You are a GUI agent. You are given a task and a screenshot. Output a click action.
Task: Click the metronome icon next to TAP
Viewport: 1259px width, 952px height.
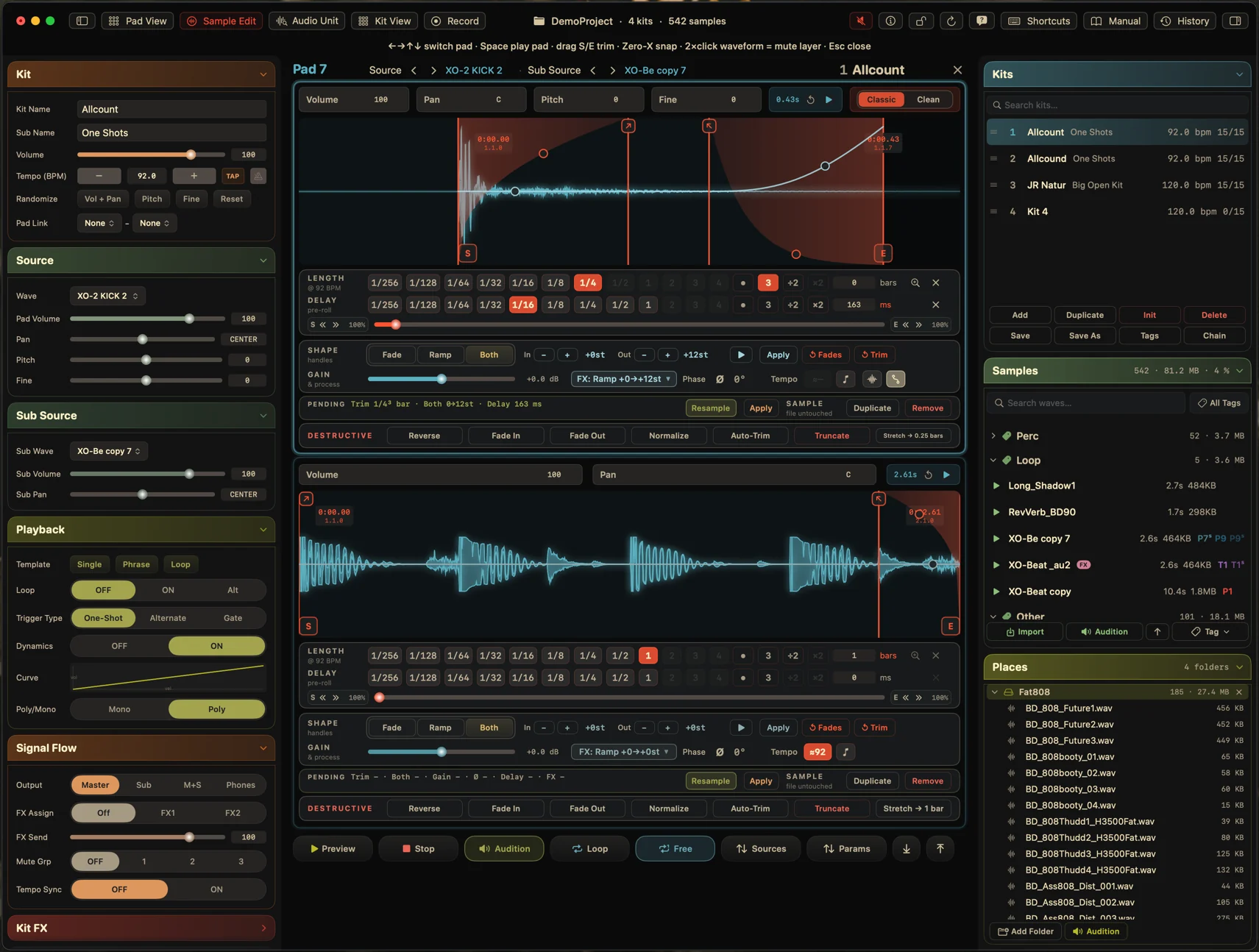tap(258, 176)
